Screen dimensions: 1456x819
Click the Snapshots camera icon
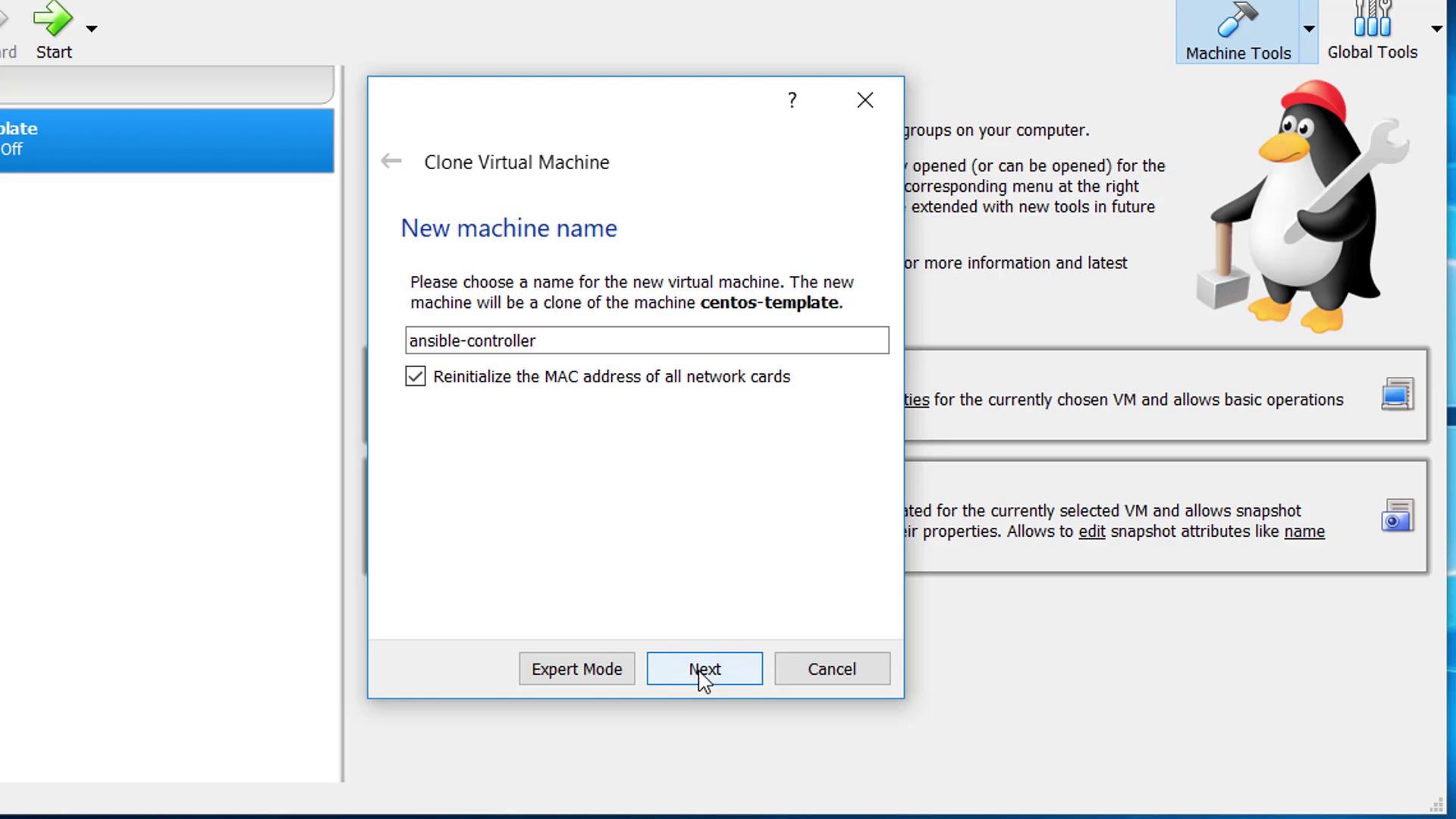click(1397, 516)
